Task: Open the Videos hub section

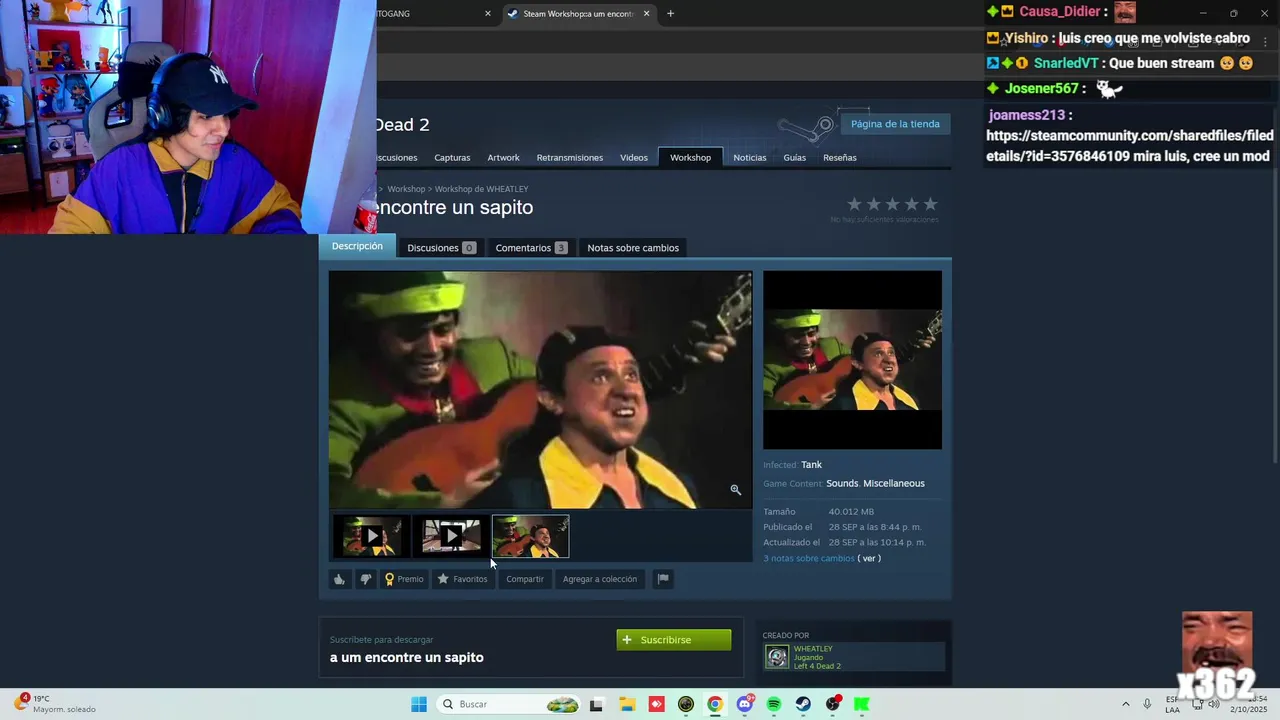Action: pyautogui.click(x=634, y=158)
